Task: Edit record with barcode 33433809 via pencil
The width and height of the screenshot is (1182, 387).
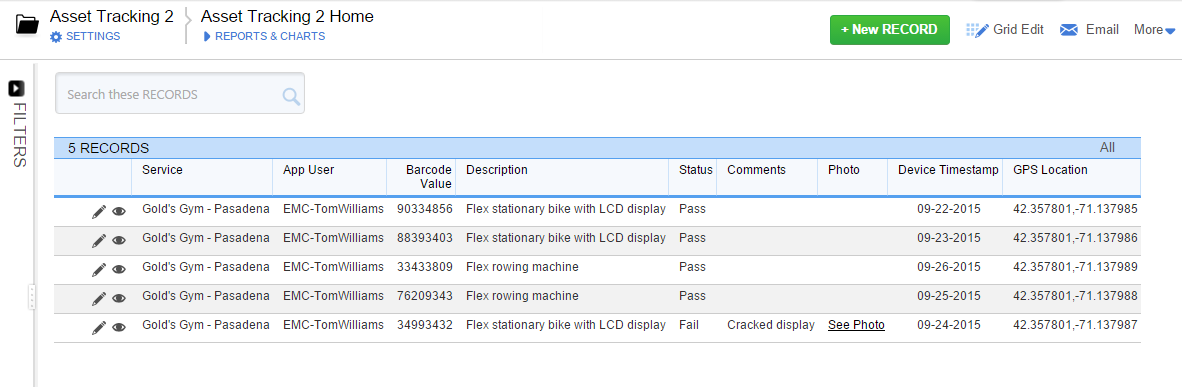Action: coord(99,269)
